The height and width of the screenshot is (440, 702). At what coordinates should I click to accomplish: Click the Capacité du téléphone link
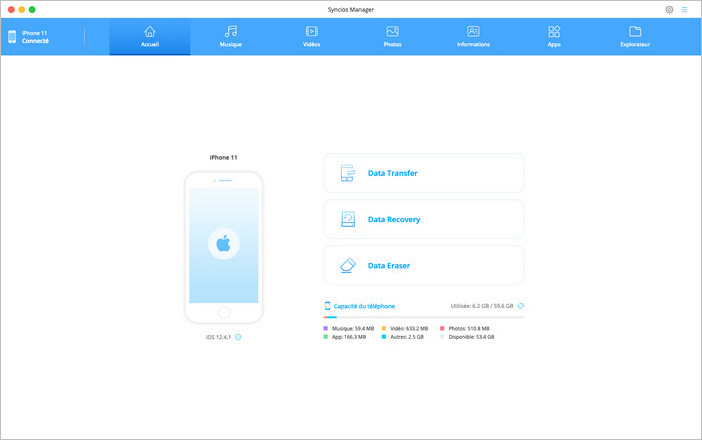pyautogui.click(x=364, y=306)
